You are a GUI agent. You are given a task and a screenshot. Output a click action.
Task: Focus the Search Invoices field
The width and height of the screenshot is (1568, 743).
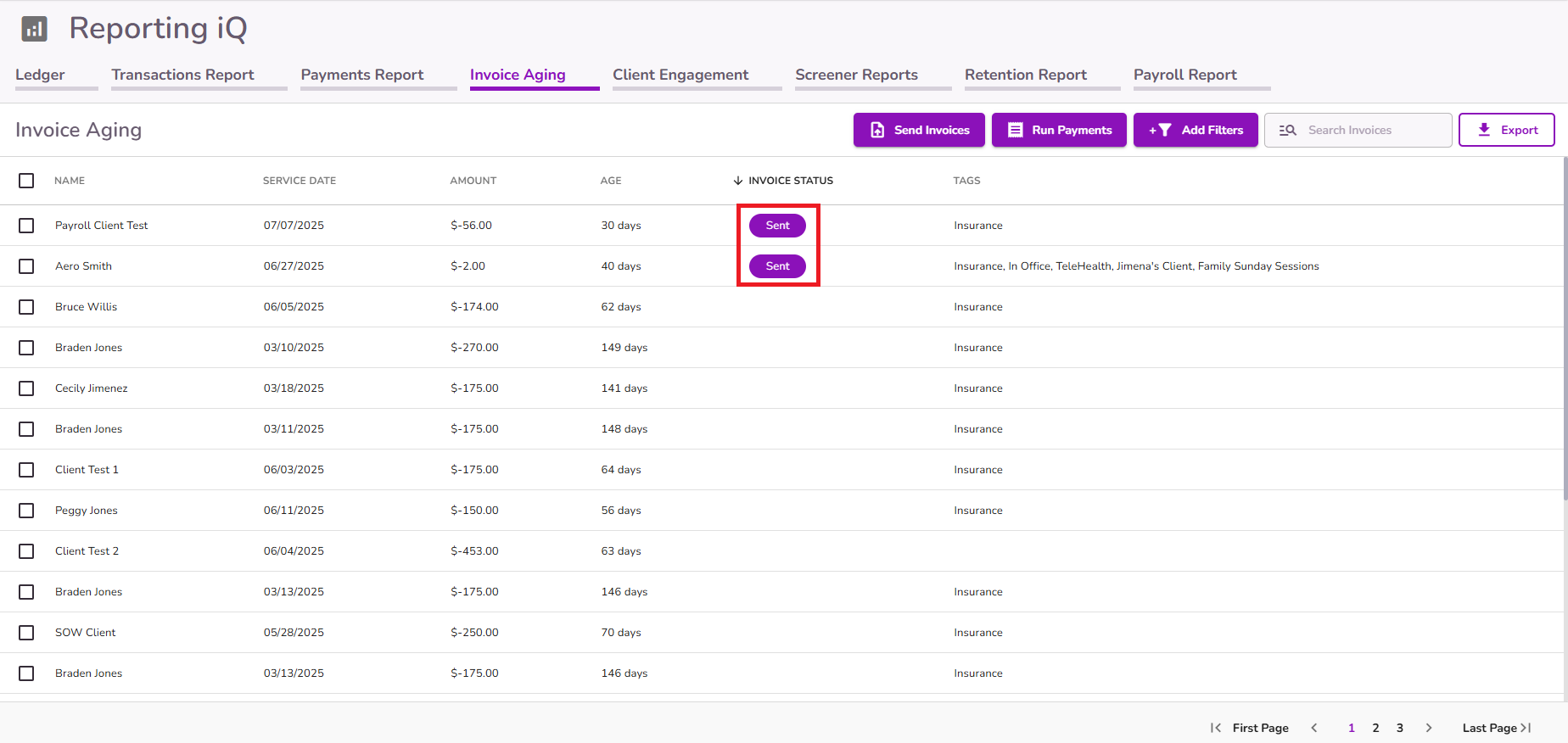(x=1358, y=130)
